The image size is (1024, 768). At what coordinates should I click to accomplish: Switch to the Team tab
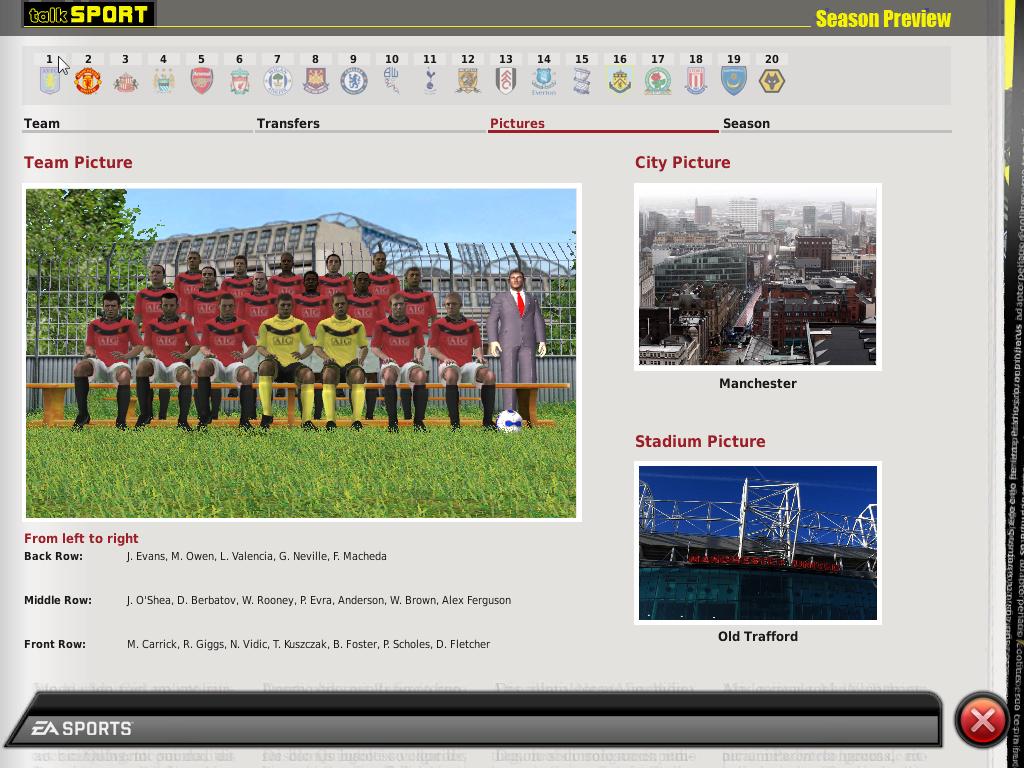pyautogui.click(x=42, y=123)
